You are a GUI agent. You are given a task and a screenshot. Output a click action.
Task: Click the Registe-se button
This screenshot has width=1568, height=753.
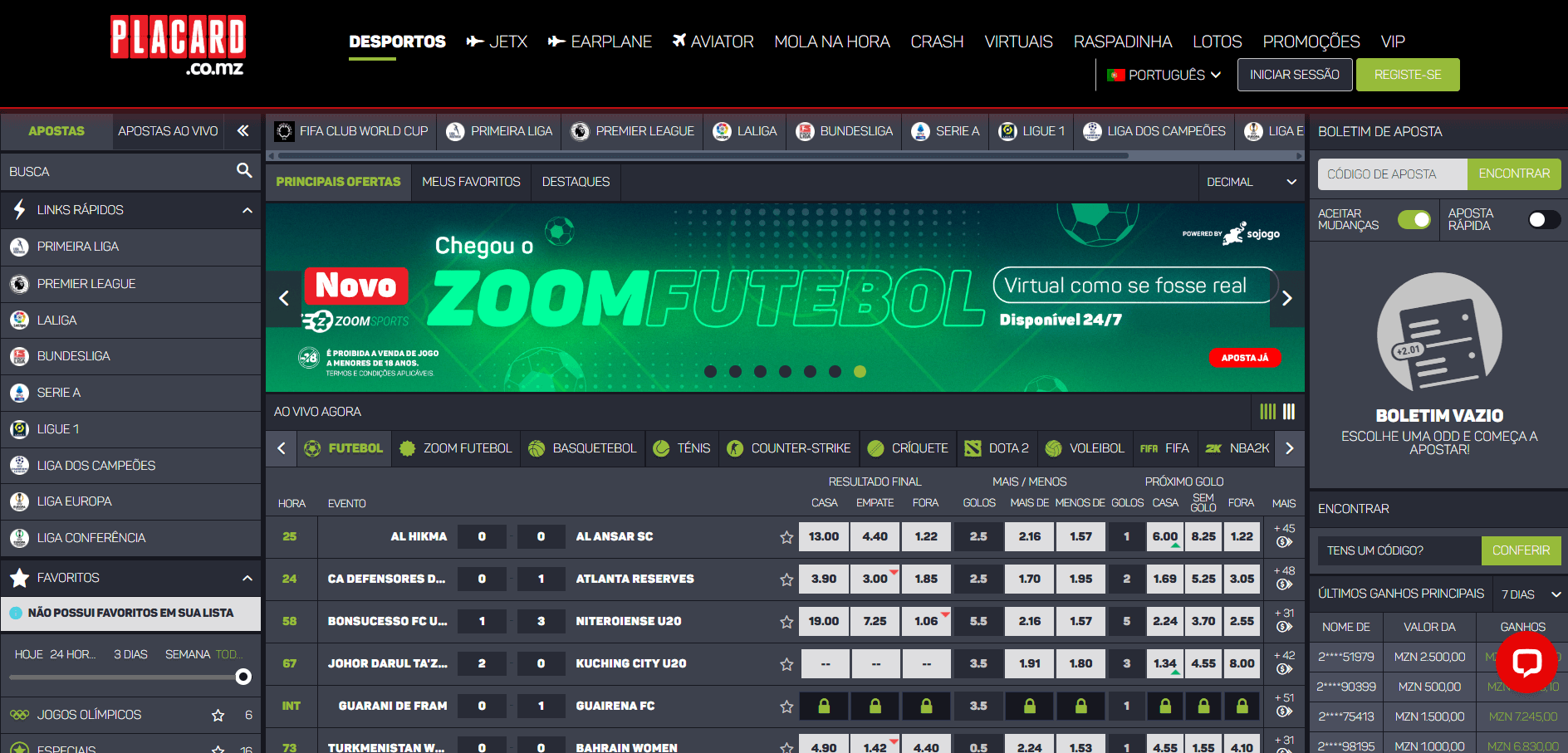coord(1407,75)
